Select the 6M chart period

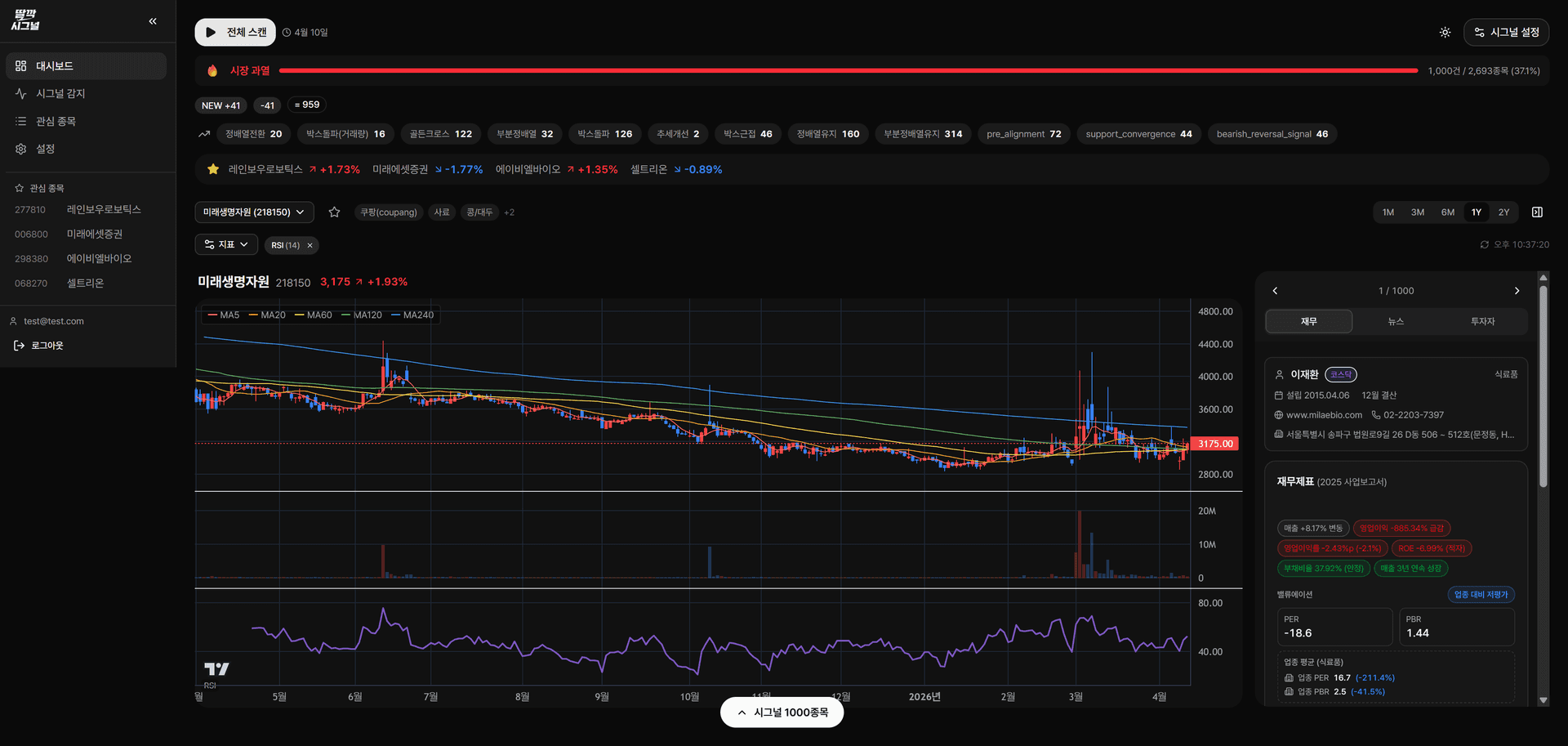pyautogui.click(x=1447, y=212)
